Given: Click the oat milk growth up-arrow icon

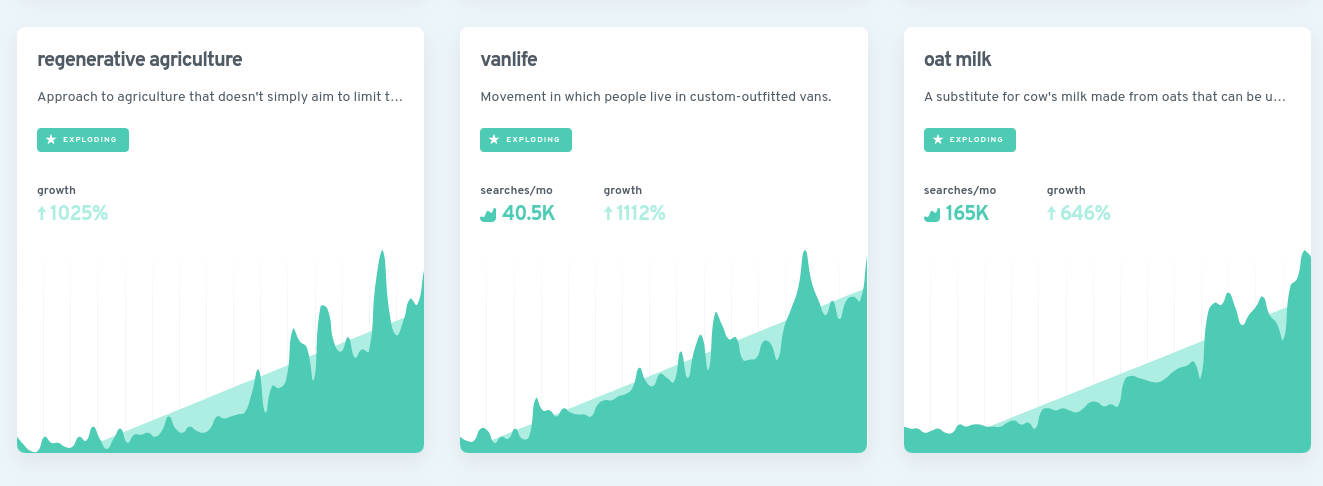Looking at the screenshot, I should pyautogui.click(x=1051, y=213).
